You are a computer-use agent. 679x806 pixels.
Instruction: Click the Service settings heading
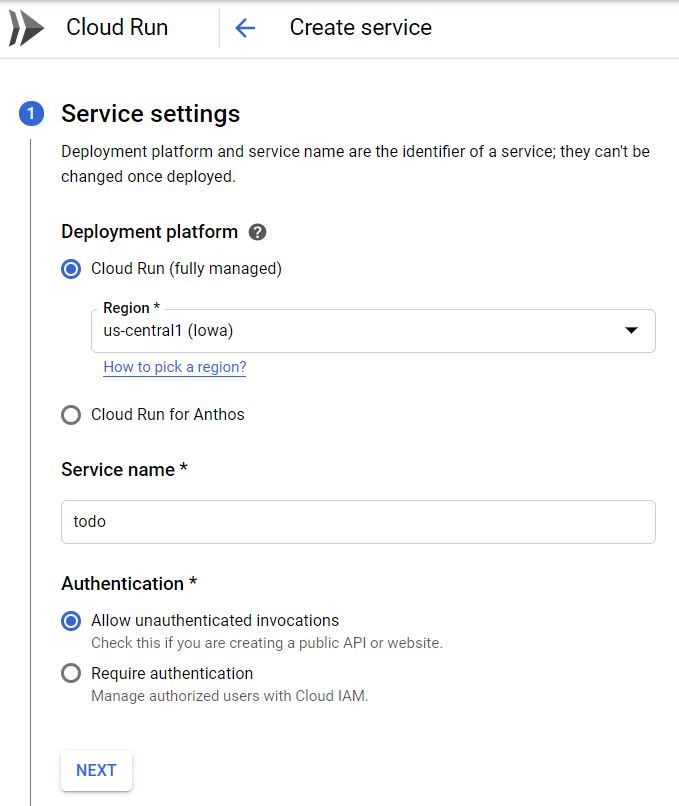coord(151,114)
